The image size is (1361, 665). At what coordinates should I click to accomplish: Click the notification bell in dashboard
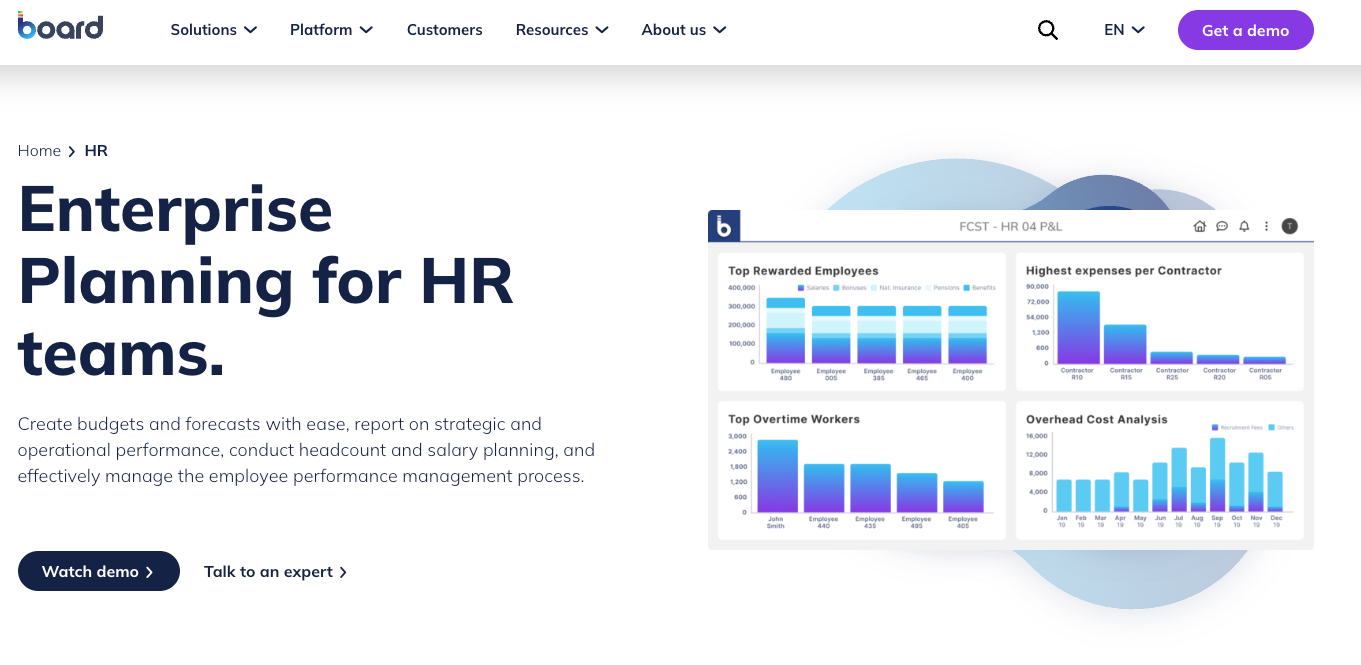point(1244,226)
